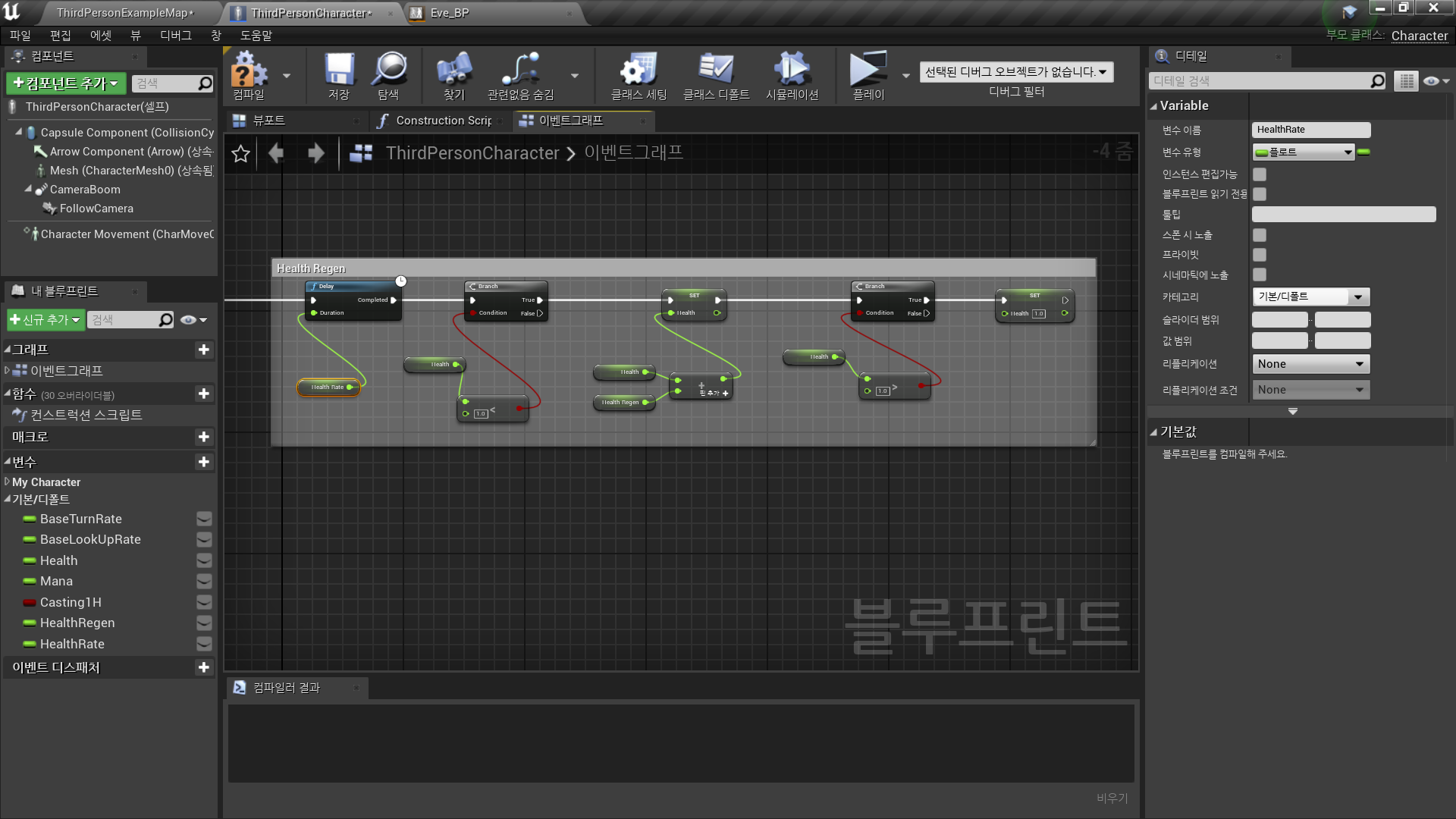
Task: Check the 스폰 시 노출 option
Action: (x=1259, y=235)
